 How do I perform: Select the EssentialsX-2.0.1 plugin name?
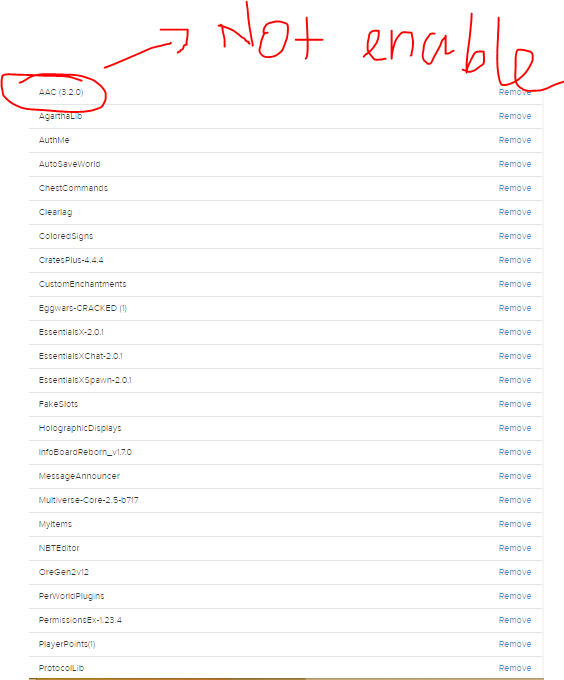tap(71, 332)
